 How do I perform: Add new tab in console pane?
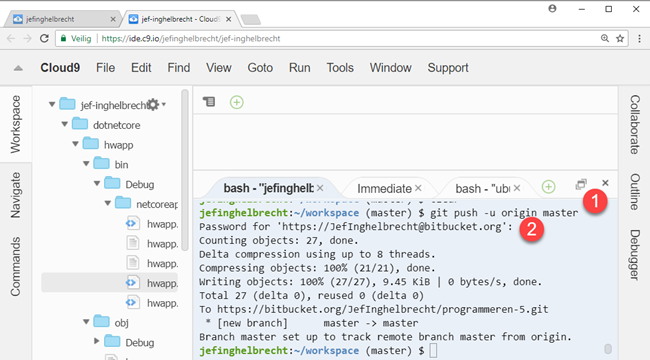tap(548, 187)
